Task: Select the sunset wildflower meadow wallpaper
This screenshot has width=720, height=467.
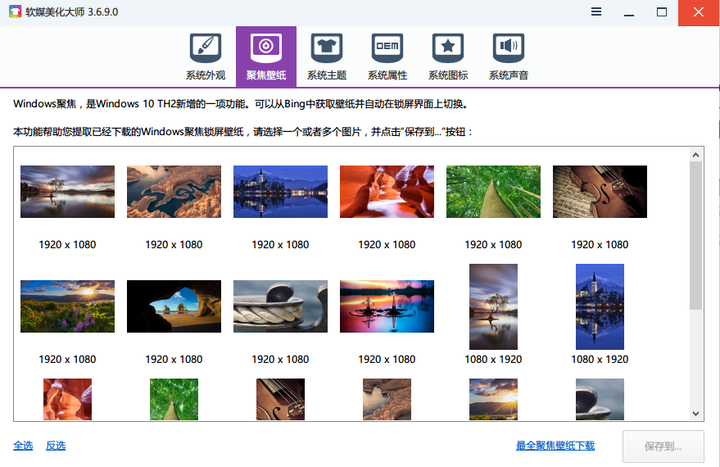Action: pyautogui.click(x=68, y=306)
